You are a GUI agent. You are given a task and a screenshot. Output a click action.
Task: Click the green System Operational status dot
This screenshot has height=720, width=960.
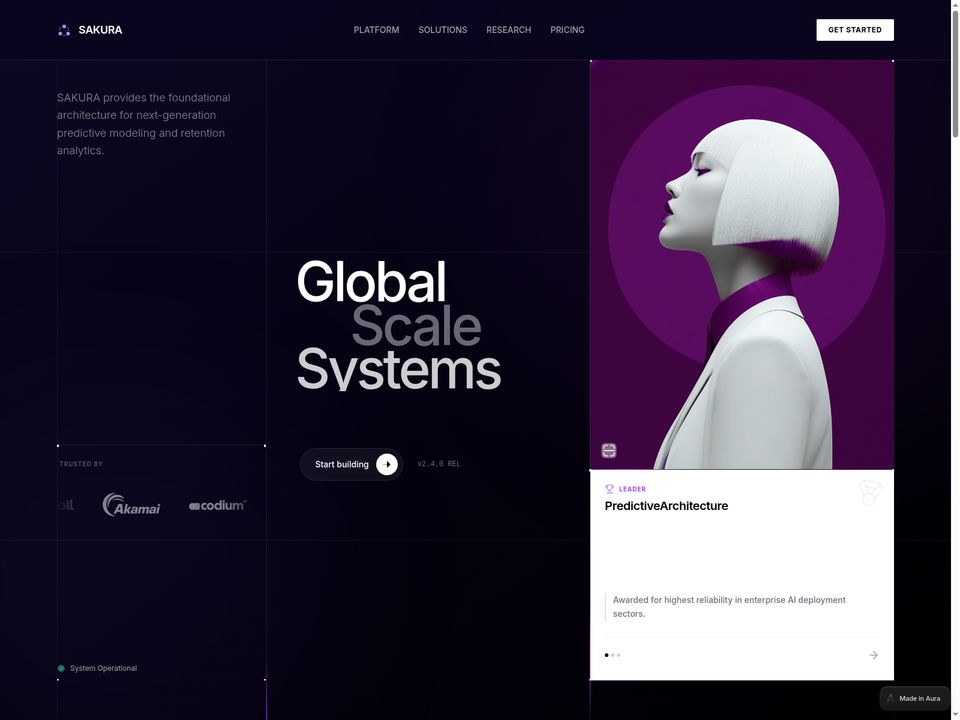click(x=61, y=668)
